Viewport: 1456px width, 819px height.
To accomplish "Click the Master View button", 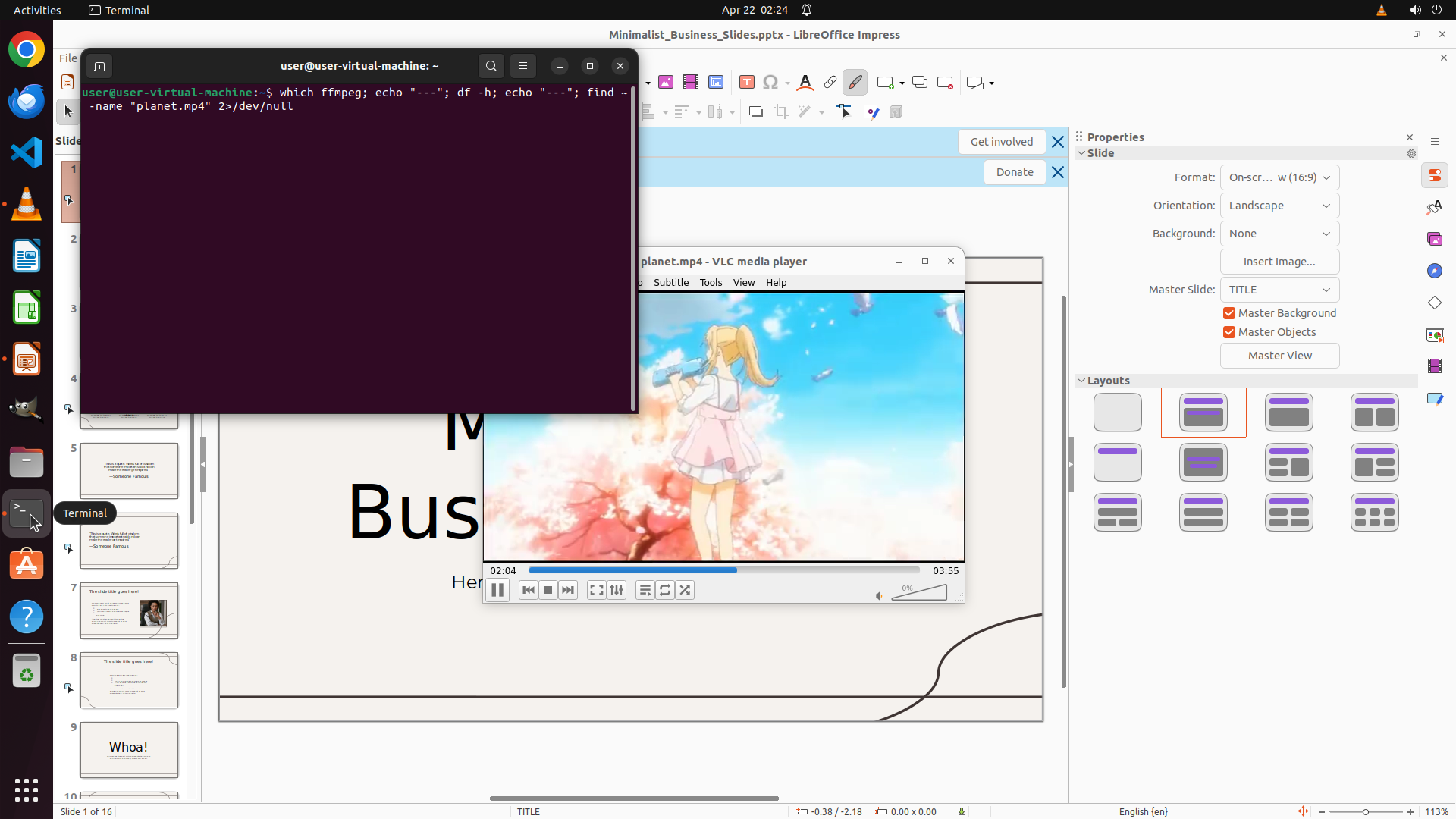I will pos(1279,356).
